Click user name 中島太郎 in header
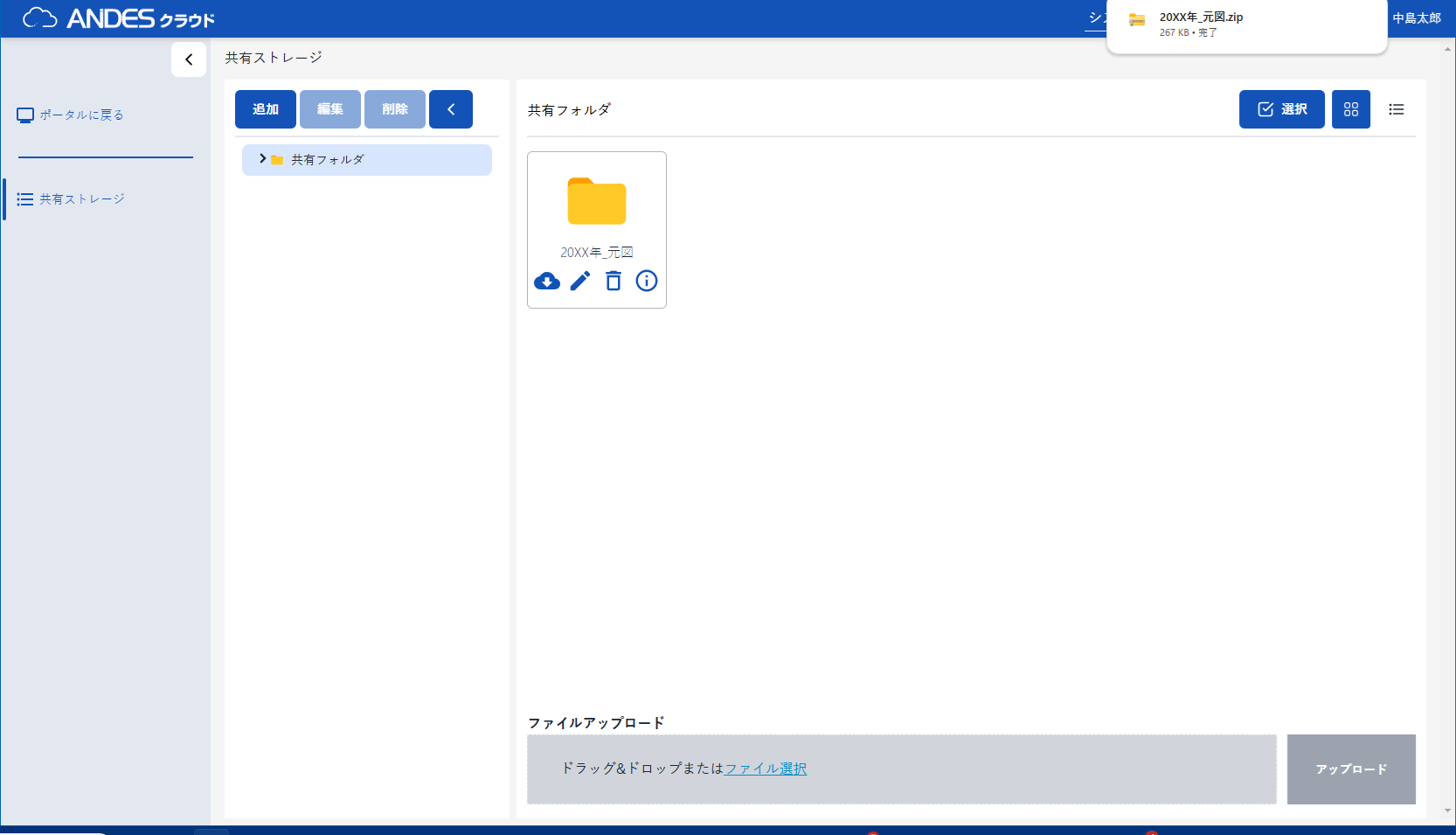 (x=1416, y=18)
